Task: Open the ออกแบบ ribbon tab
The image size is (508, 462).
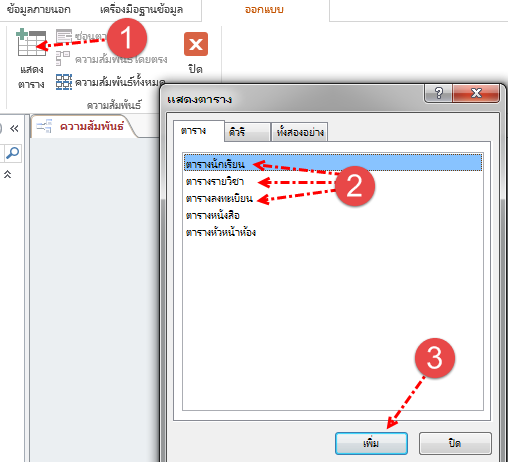Action: (264, 10)
